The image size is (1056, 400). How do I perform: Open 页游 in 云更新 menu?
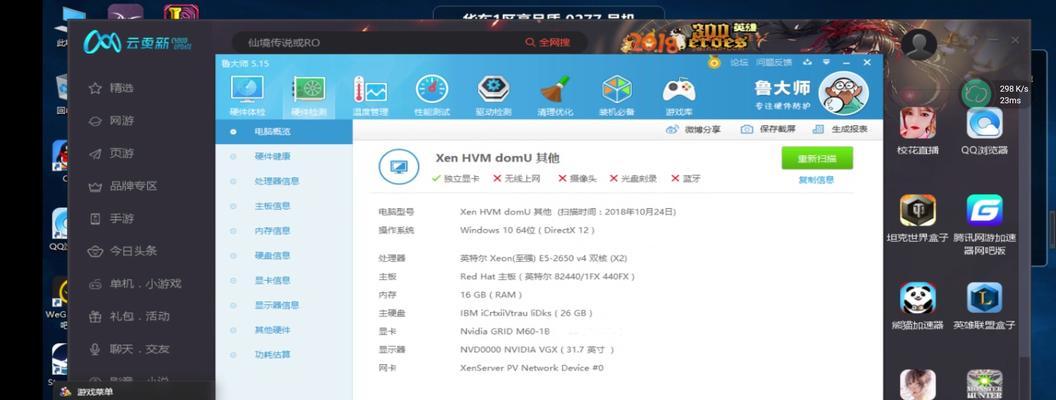(112, 154)
